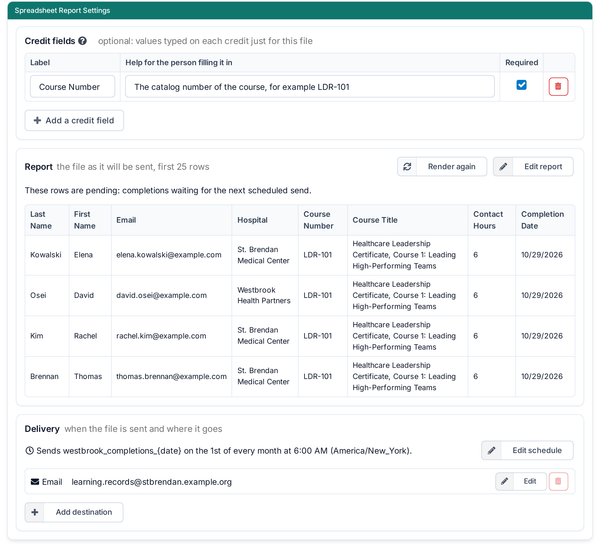Click the plus icon beside Add destination

pyautogui.click(x=35, y=512)
